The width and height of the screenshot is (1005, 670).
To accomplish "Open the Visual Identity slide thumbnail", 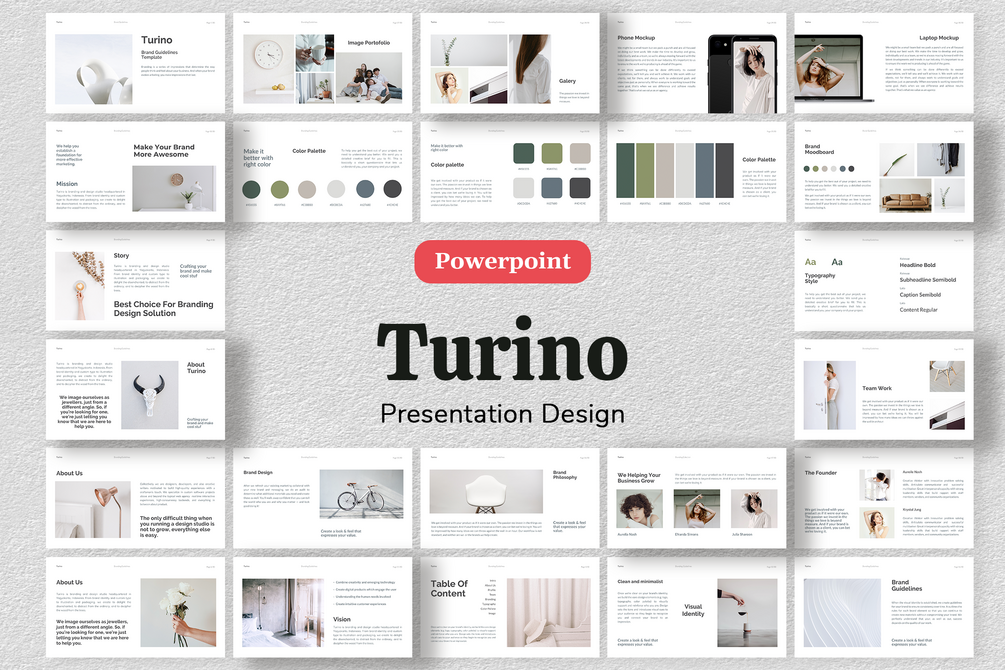I will point(697,607).
